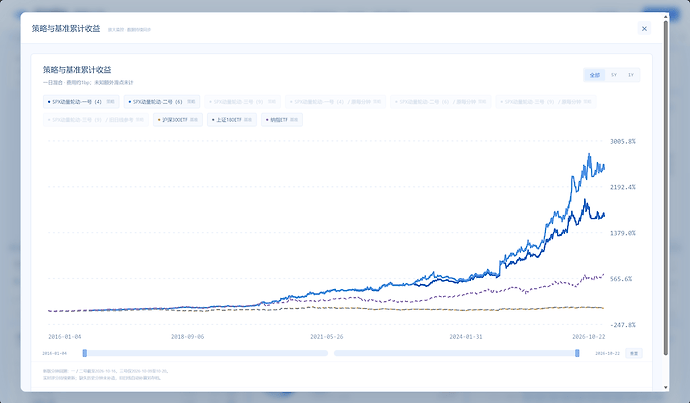This screenshot has height=403, width=690.
Task: Select the 全部 time range tab
Action: (595, 75)
